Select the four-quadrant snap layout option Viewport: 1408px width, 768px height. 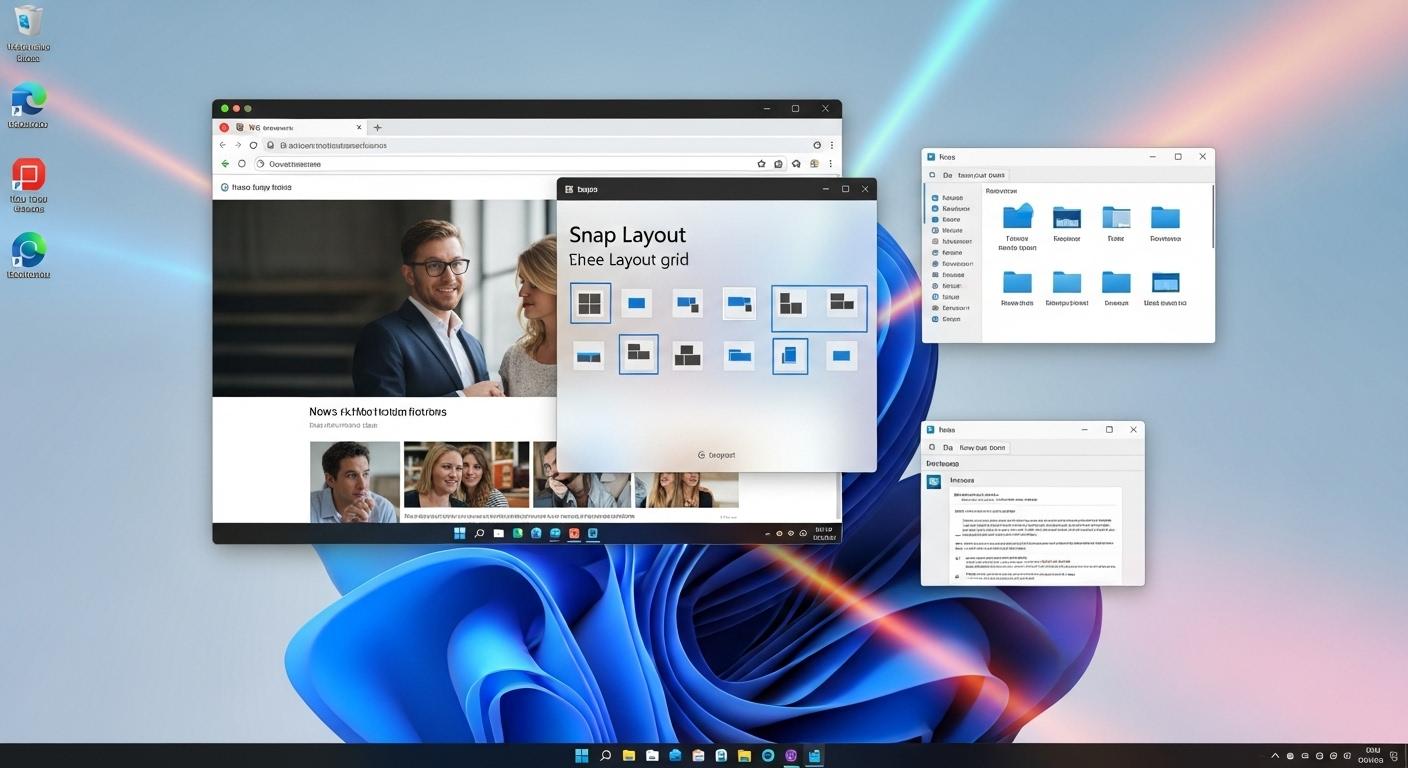point(589,303)
